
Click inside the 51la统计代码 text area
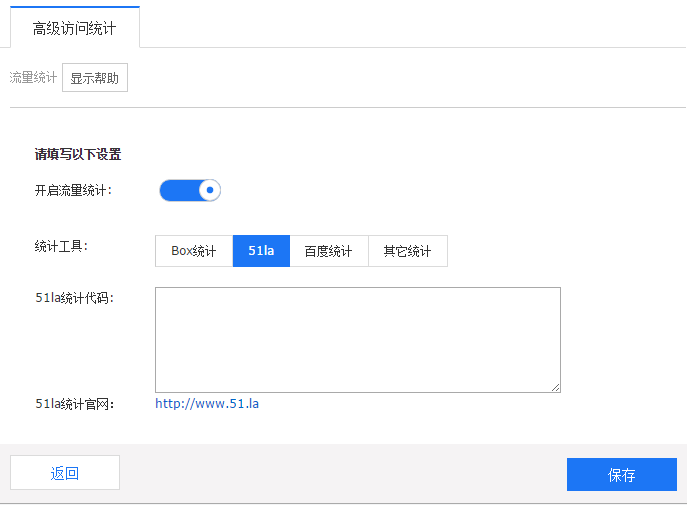click(357, 339)
